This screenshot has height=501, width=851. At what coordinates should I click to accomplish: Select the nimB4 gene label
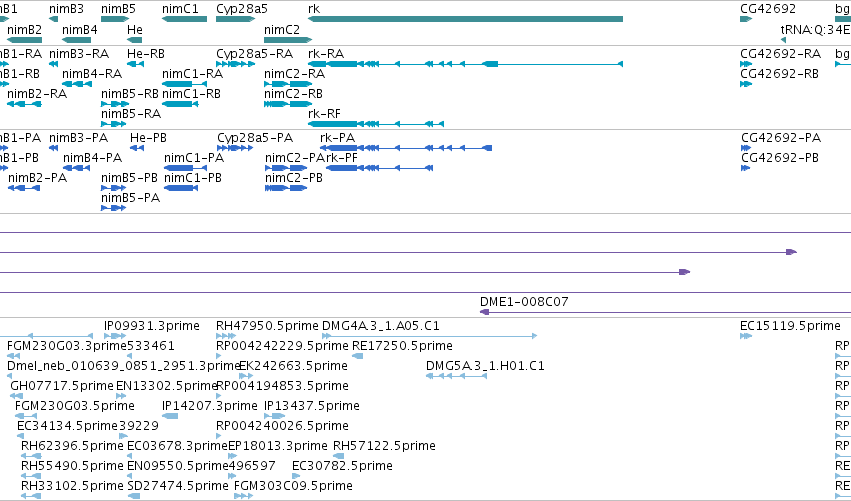coord(80,30)
